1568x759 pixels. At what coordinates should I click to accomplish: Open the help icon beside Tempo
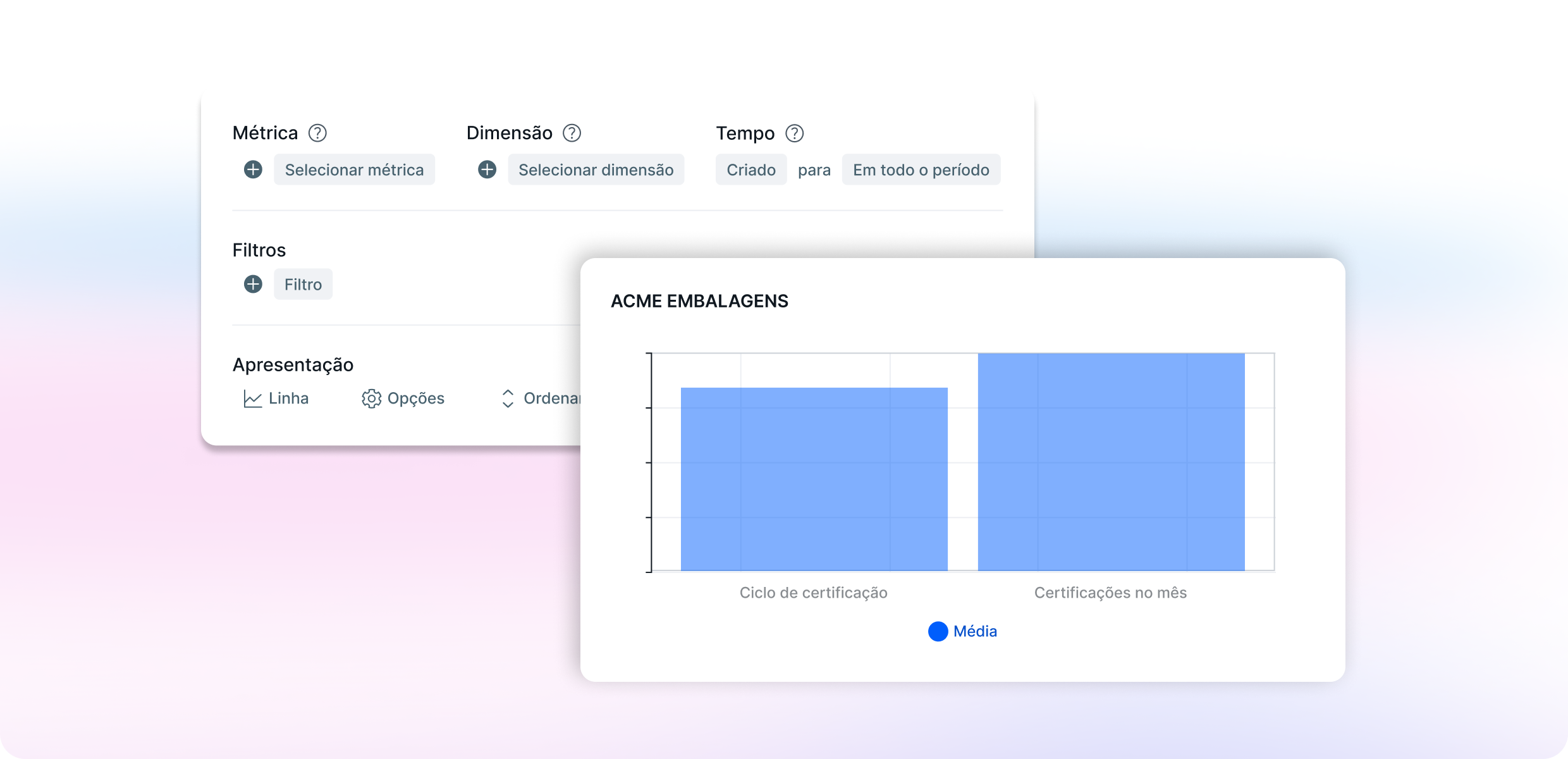click(x=794, y=133)
